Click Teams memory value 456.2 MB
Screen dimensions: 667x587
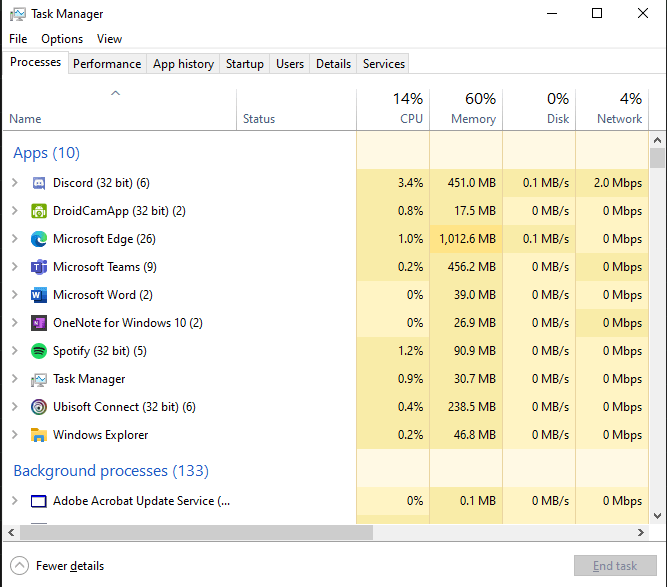tap(471, 267)
